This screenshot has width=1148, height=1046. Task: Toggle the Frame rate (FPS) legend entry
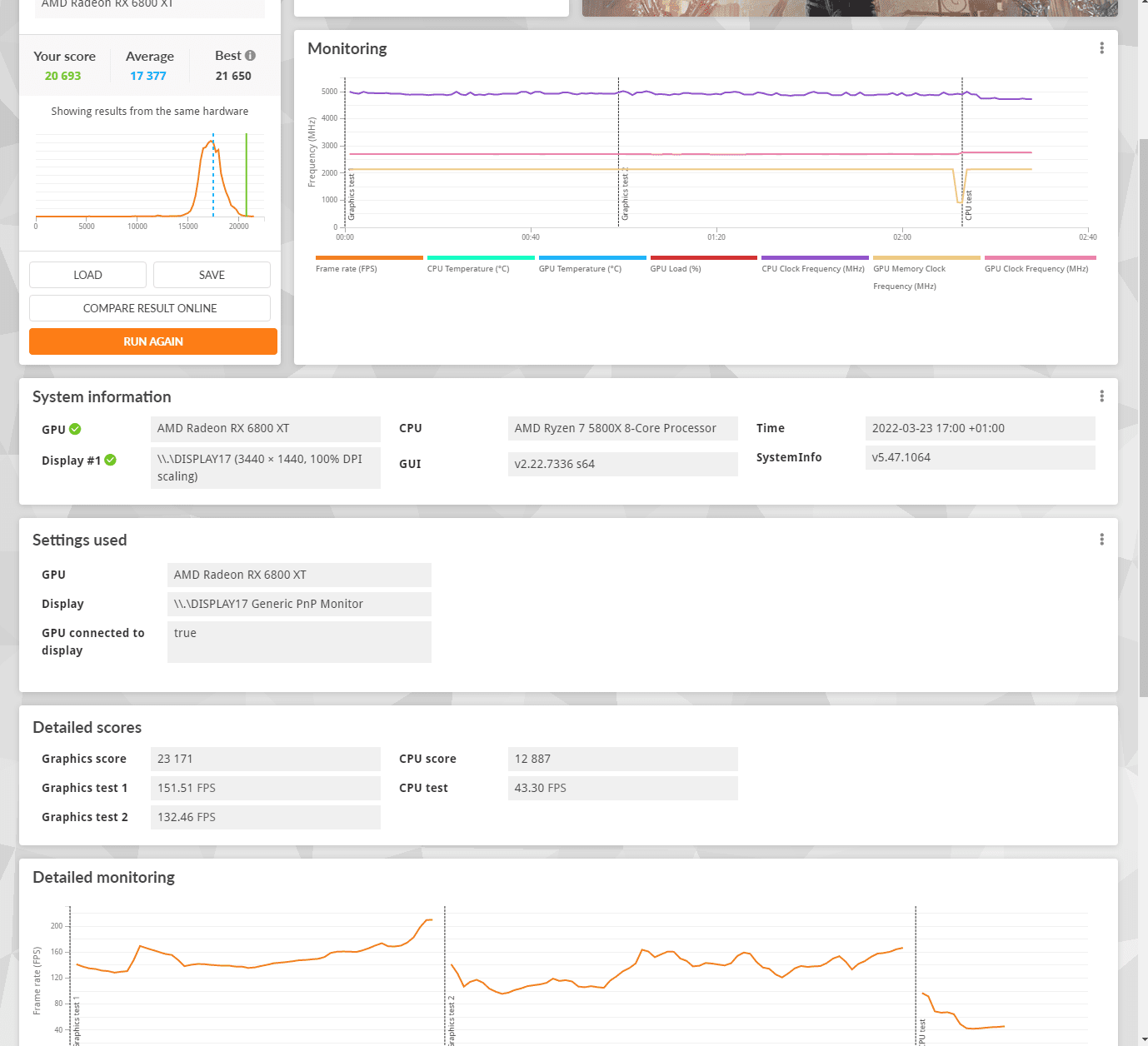369,264
